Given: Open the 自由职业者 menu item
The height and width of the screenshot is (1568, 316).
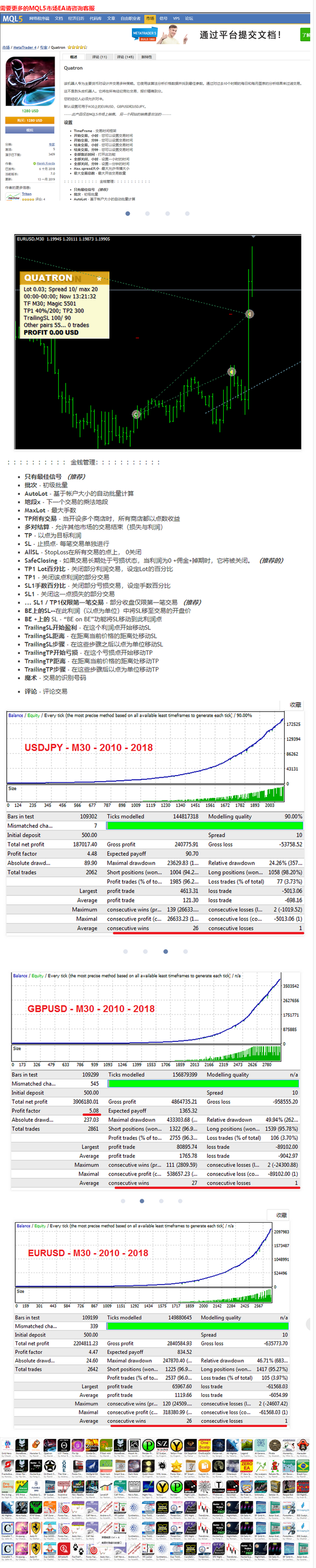Looking at the screenshot, I should click(130, 18).
